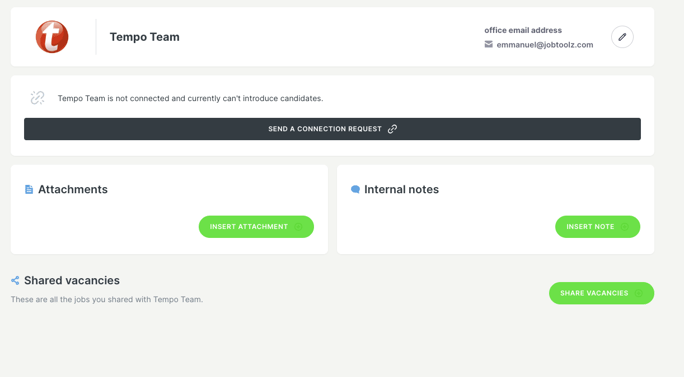Click plus icon on Share Vacancies

coord(639,293)
